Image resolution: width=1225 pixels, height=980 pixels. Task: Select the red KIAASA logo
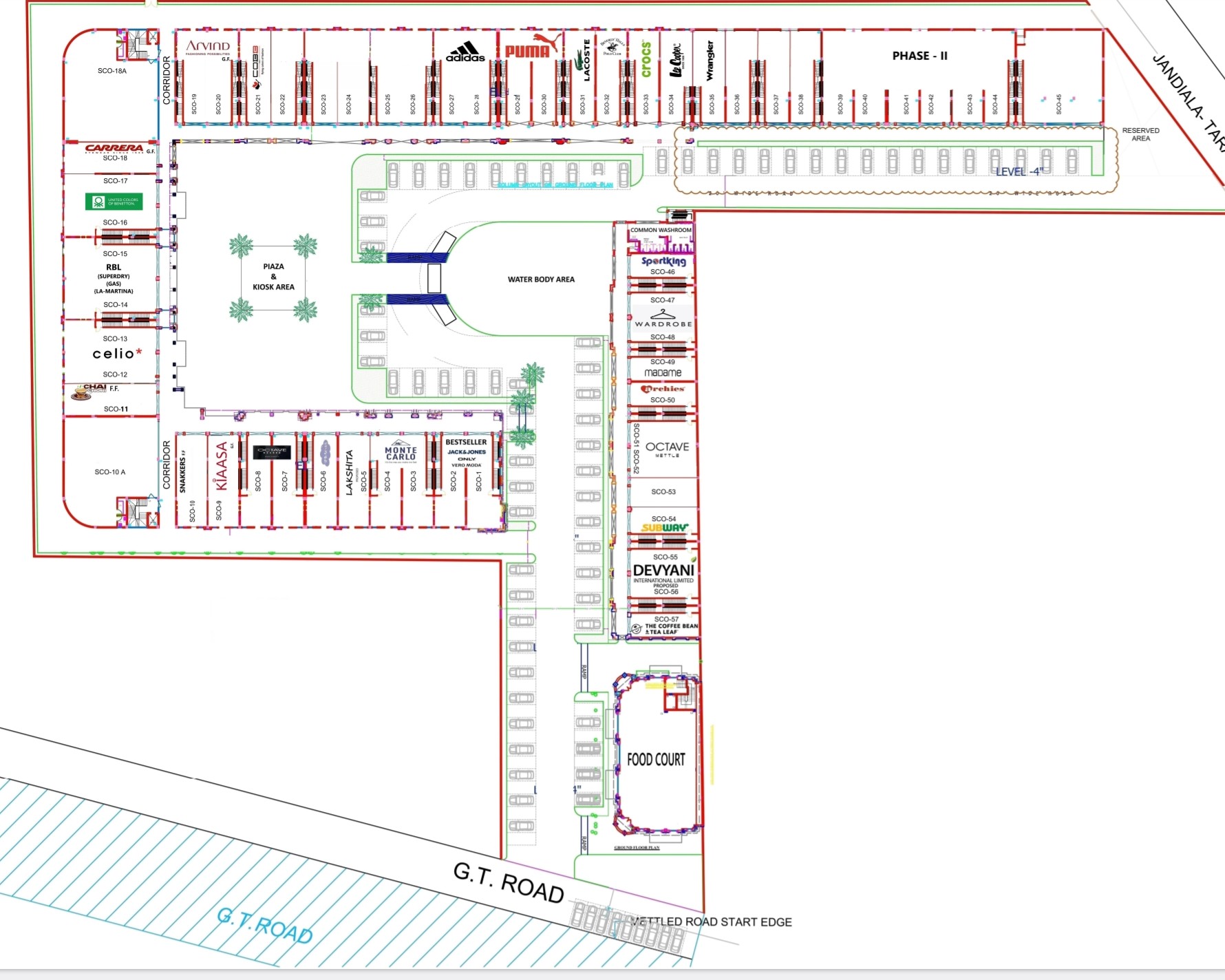click(222, 466)
